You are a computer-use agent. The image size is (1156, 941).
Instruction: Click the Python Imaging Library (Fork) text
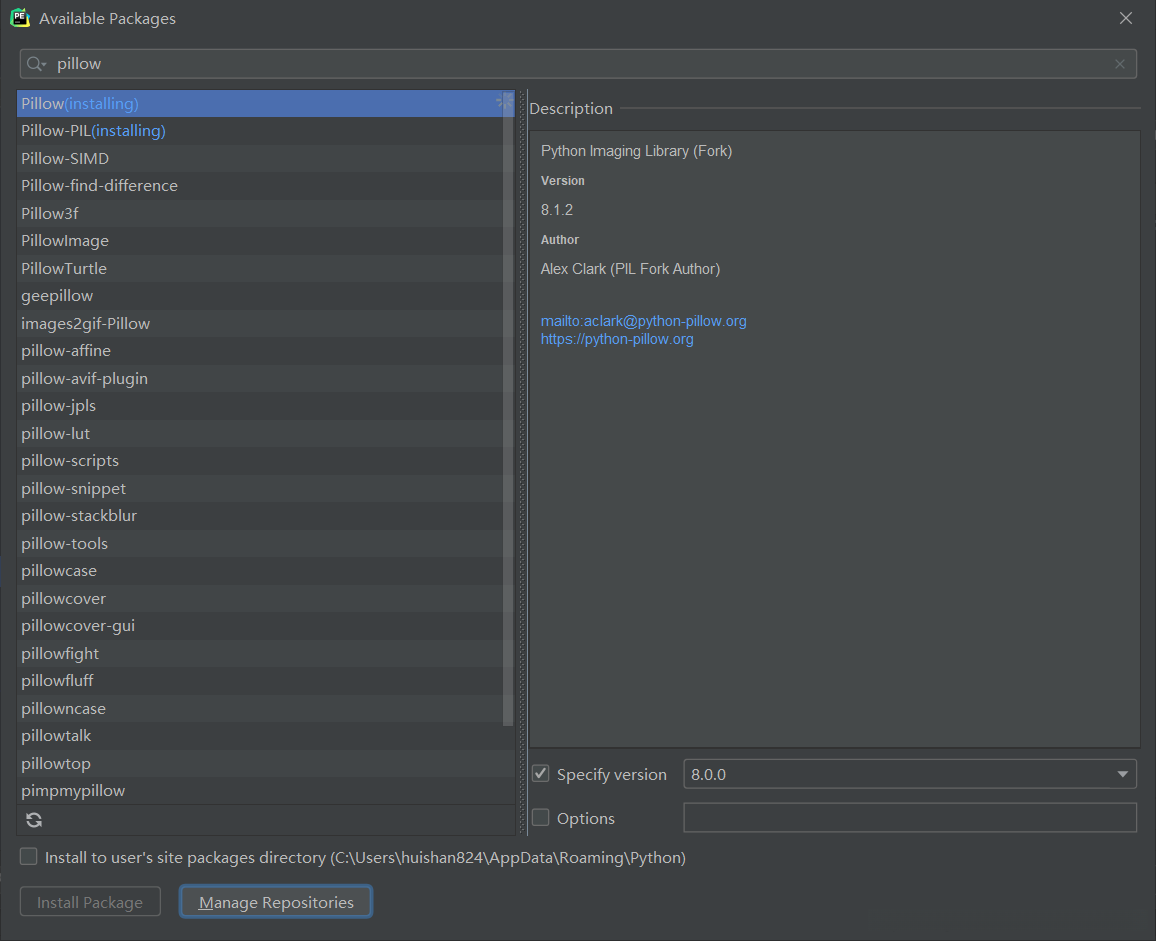[636, 151]
